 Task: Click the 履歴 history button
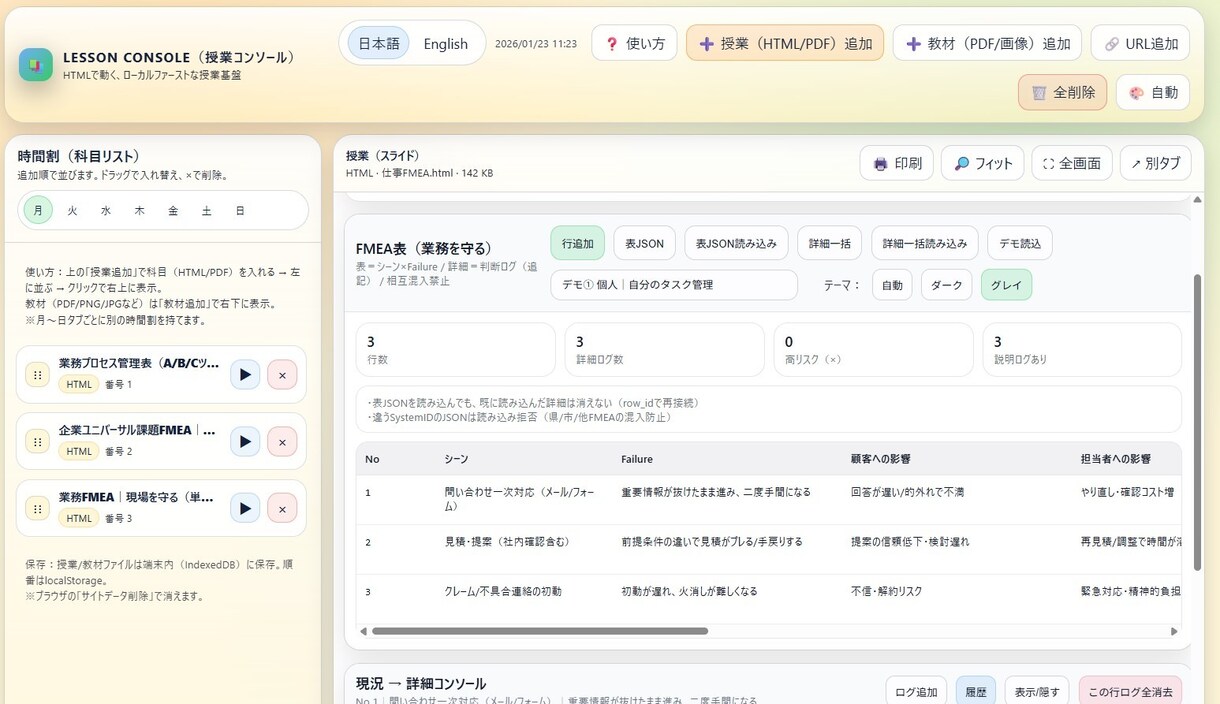(976, 692)
